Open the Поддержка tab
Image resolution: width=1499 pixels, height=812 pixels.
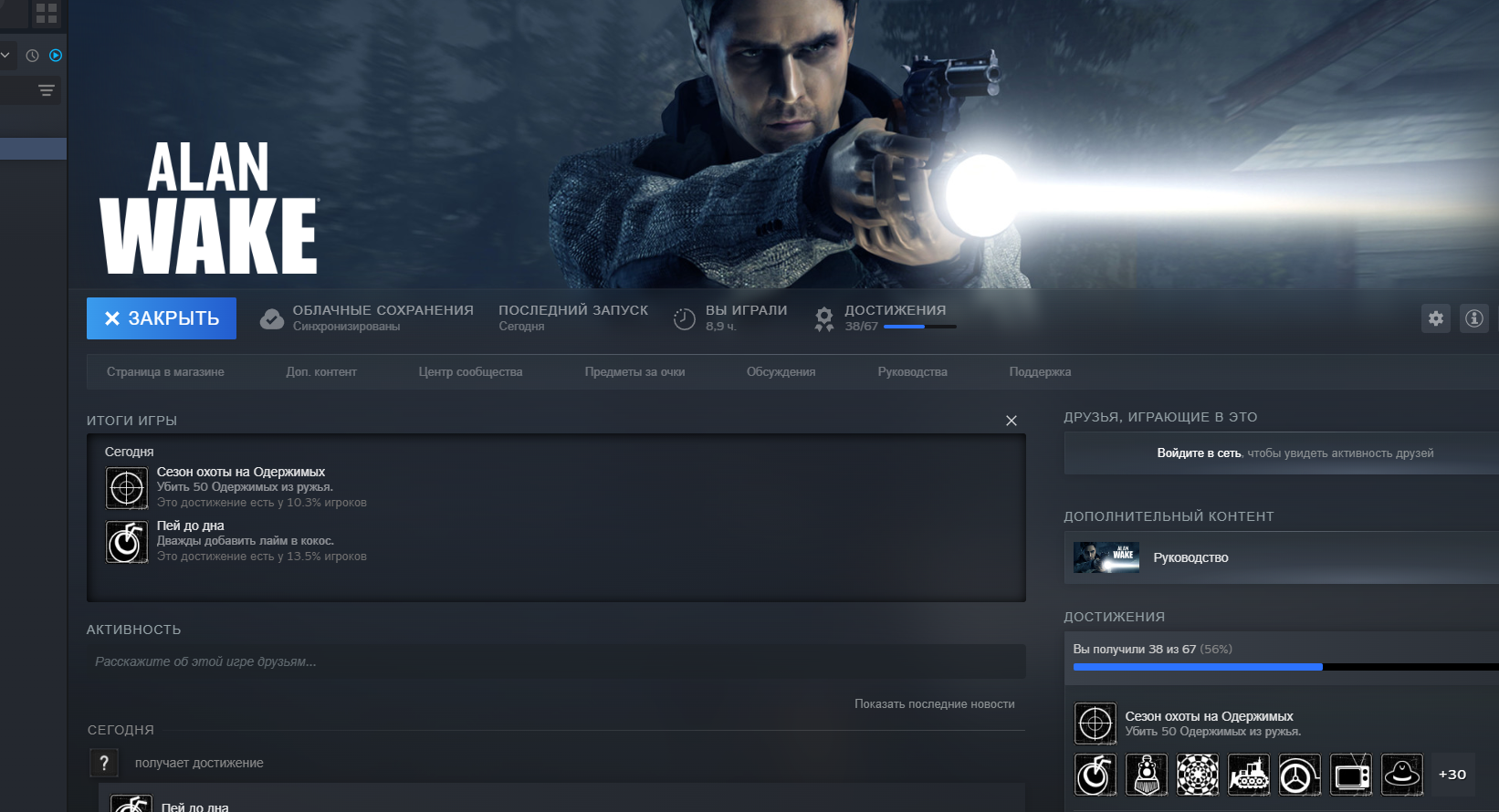coord(1041,372)
